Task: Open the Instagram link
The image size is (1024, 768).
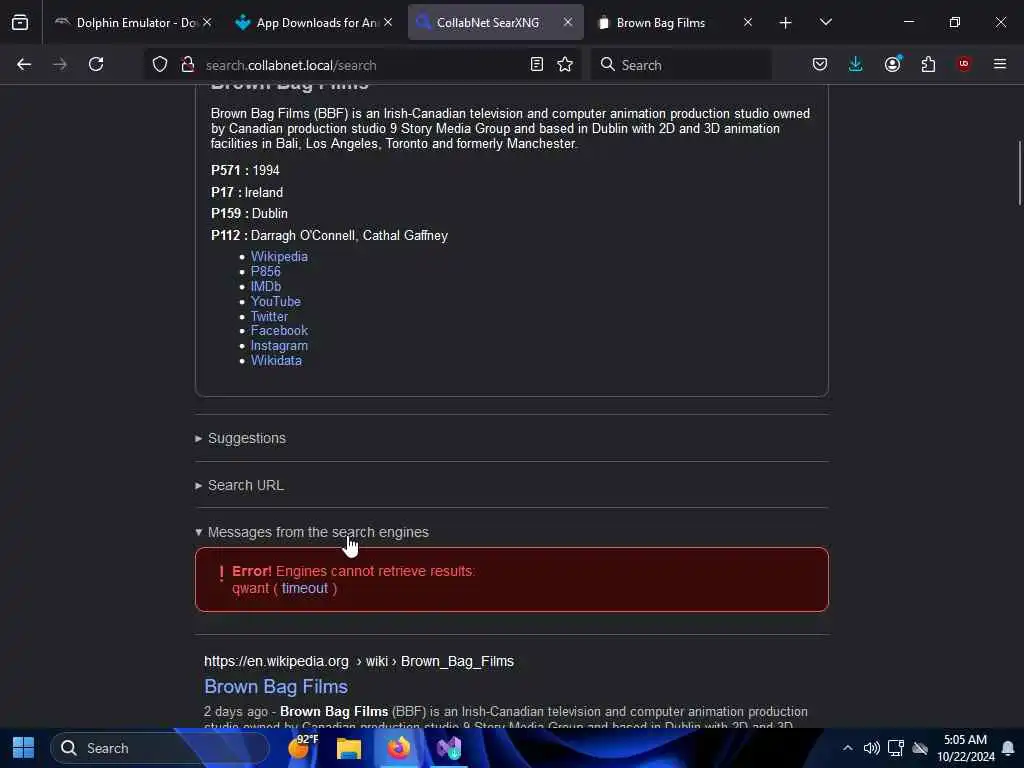Action: point(279,346)
